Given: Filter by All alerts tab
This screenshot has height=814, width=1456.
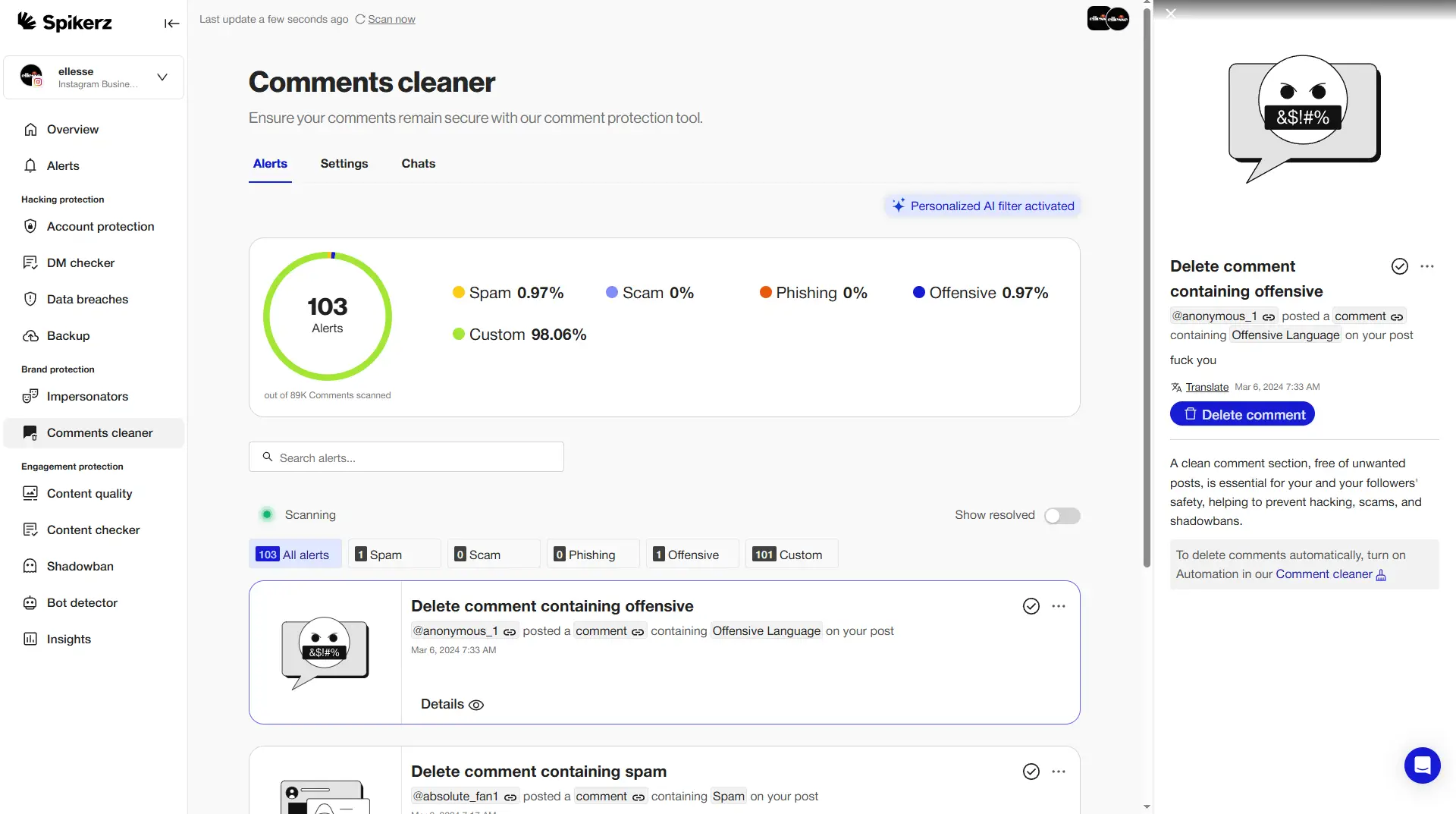Looking at the screenshot, I should point(295,555).
